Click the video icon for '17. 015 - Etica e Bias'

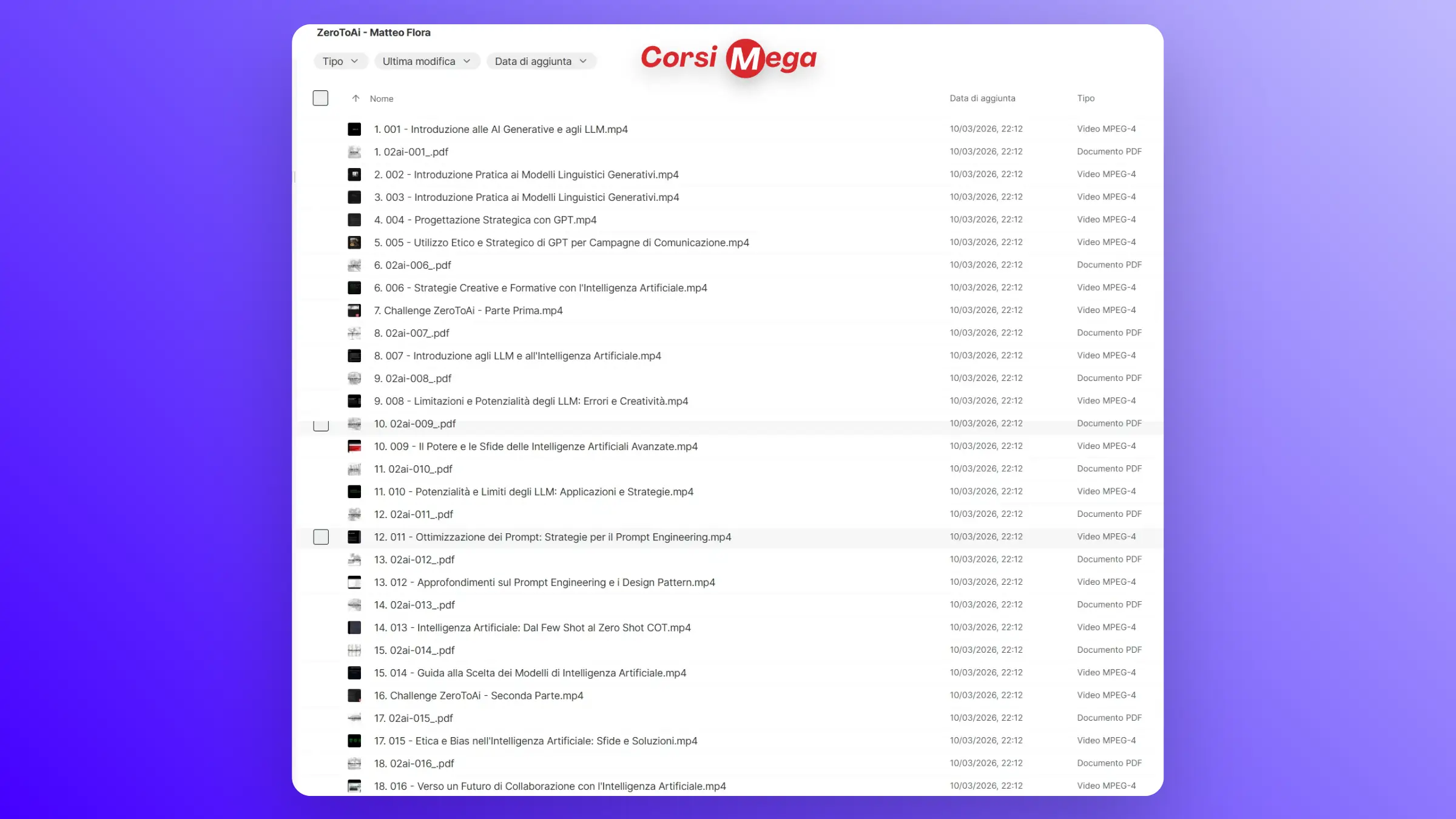point(354,741)
